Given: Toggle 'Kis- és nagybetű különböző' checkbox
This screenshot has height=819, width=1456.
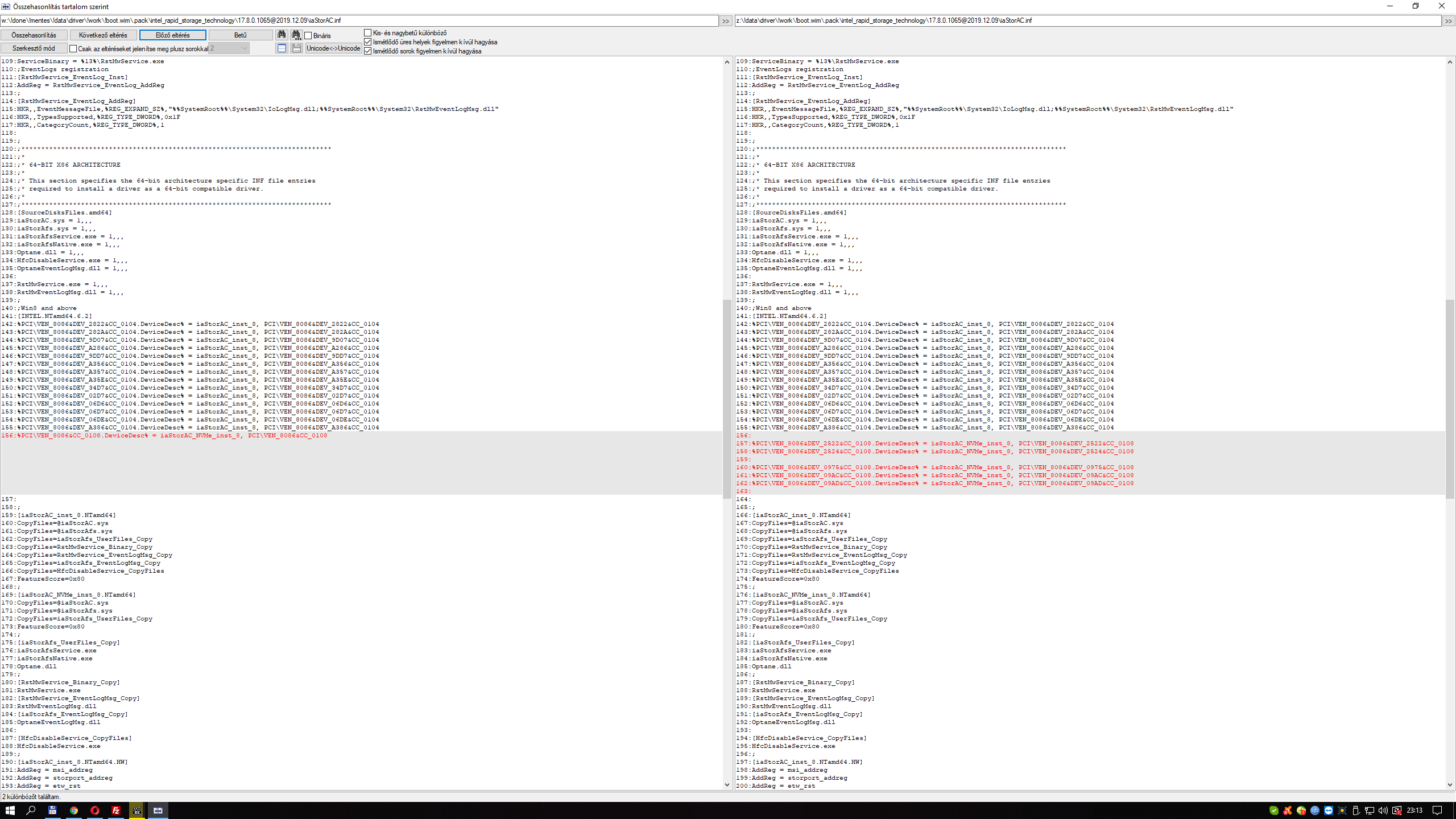Looking at the screenshot, I should click(368, 33).
